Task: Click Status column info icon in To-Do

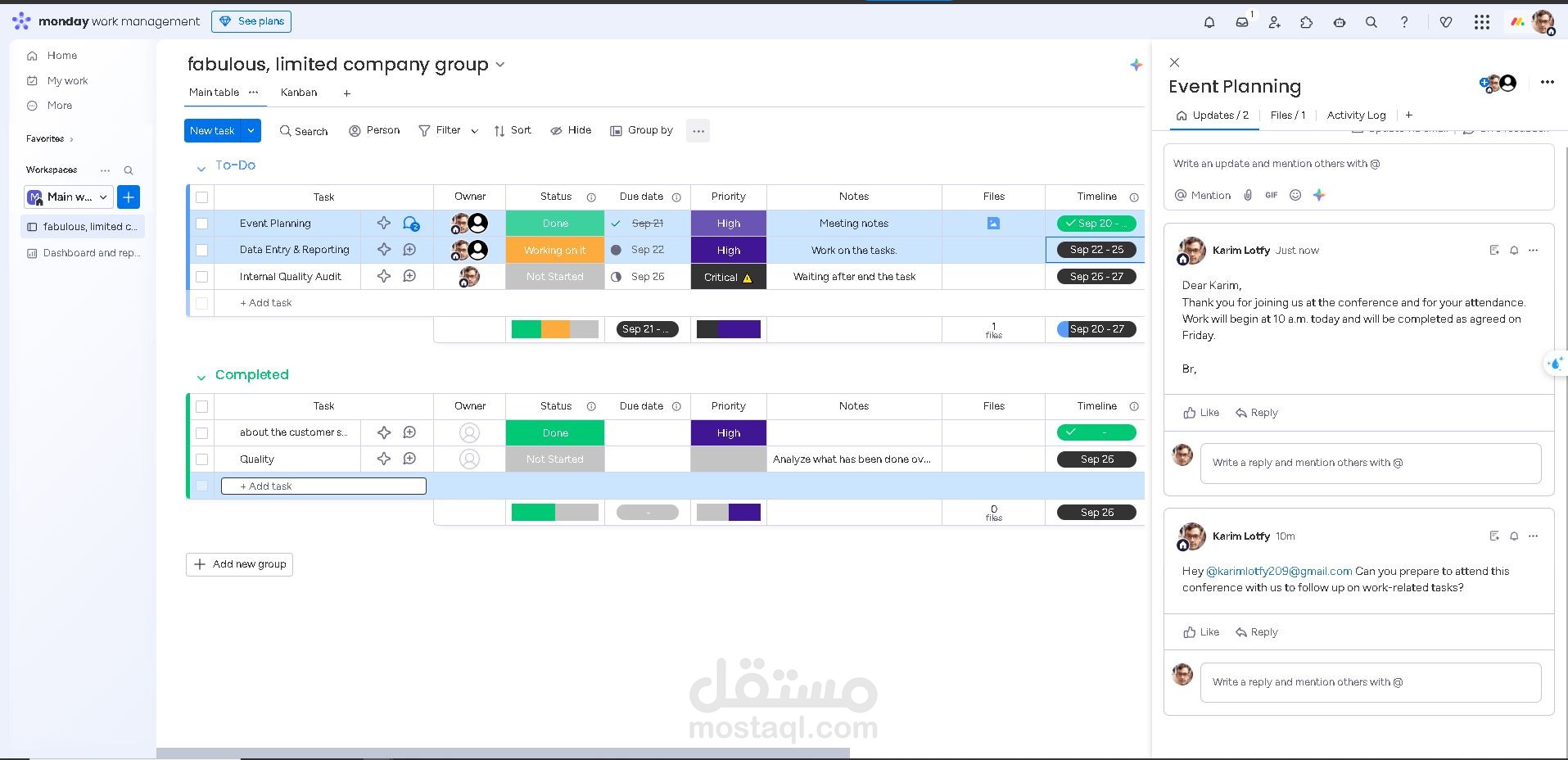Action: click(x=591, y=197)
